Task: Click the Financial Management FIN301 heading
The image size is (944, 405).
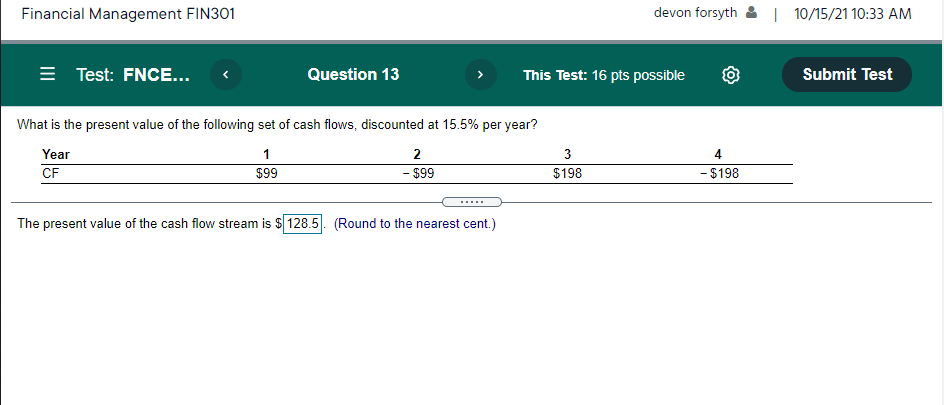Action: click(x=128, y=13)
